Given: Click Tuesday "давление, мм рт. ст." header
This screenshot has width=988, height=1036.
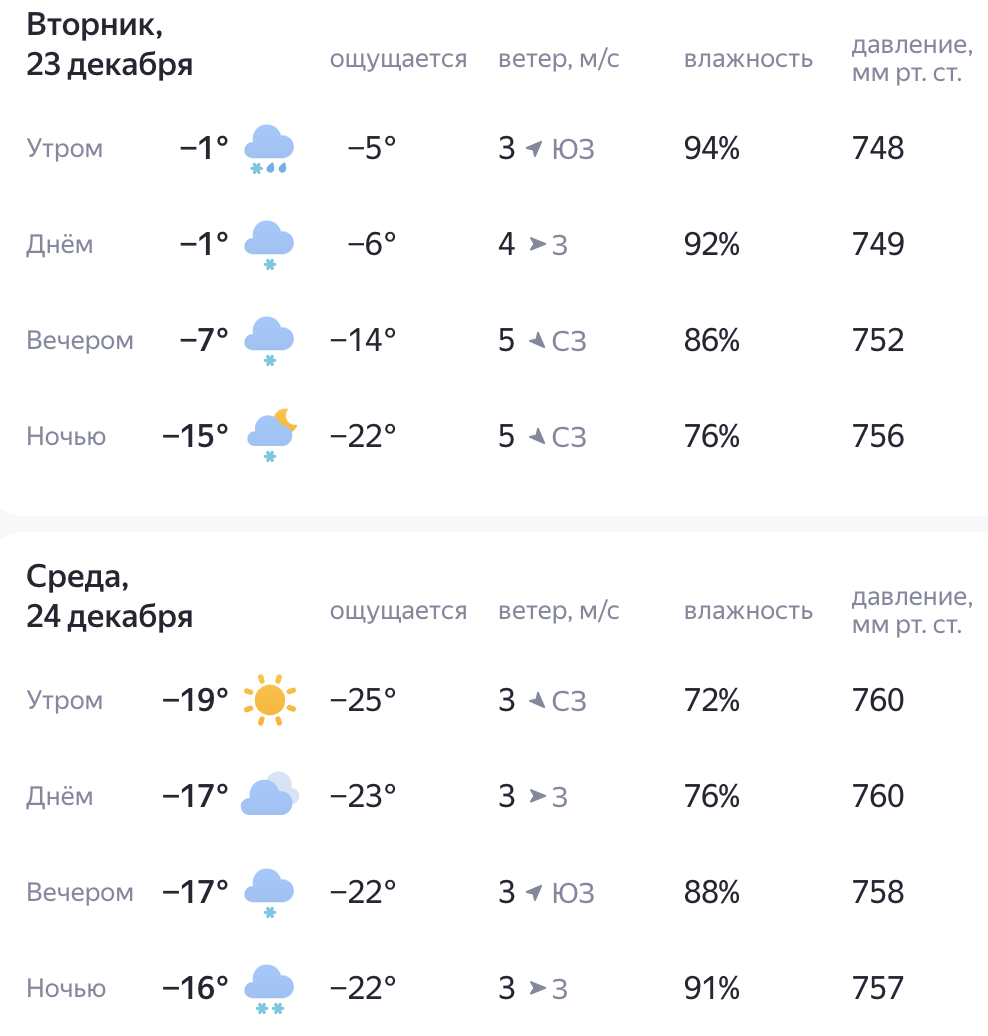Looking at the screenshot, I should point(910,59).
